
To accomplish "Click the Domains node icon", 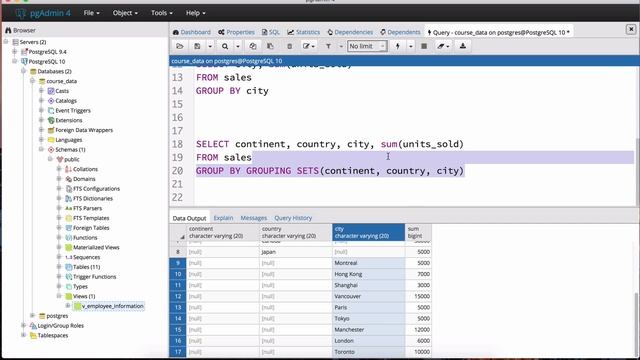I will 69,179.
